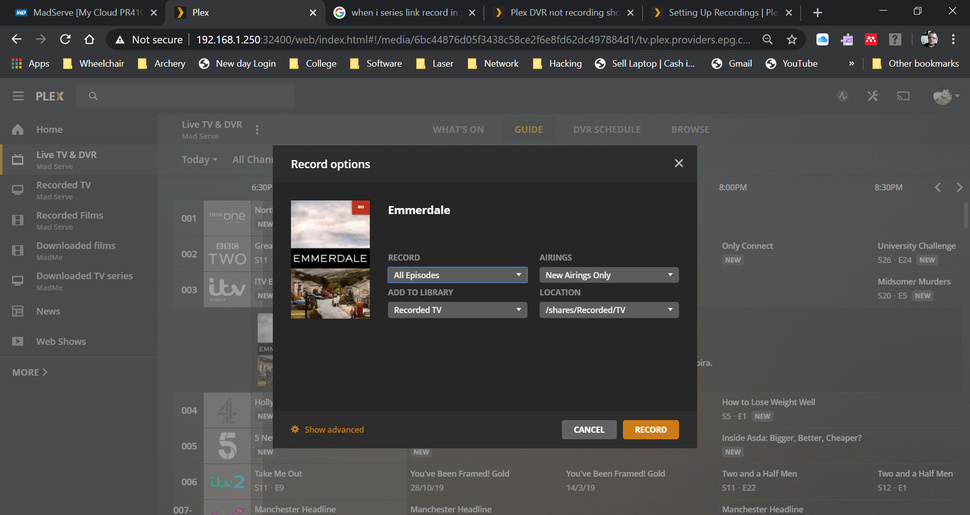Show more bookmarks chevron
Screen dimensions: 970x515
click(851, 63)
